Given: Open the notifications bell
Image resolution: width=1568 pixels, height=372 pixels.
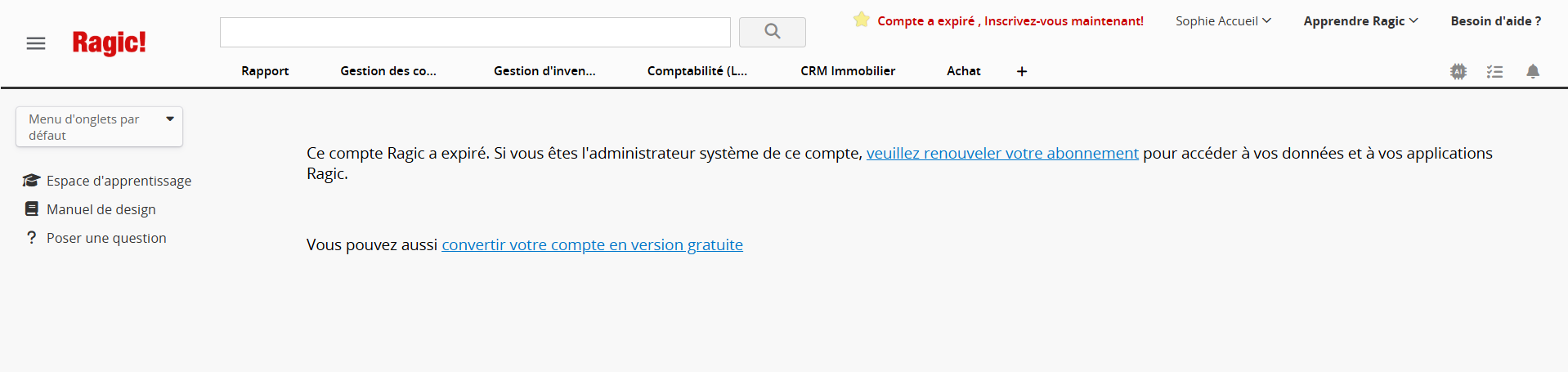Looking at the screenshot, I should [x=1533, y=71].
